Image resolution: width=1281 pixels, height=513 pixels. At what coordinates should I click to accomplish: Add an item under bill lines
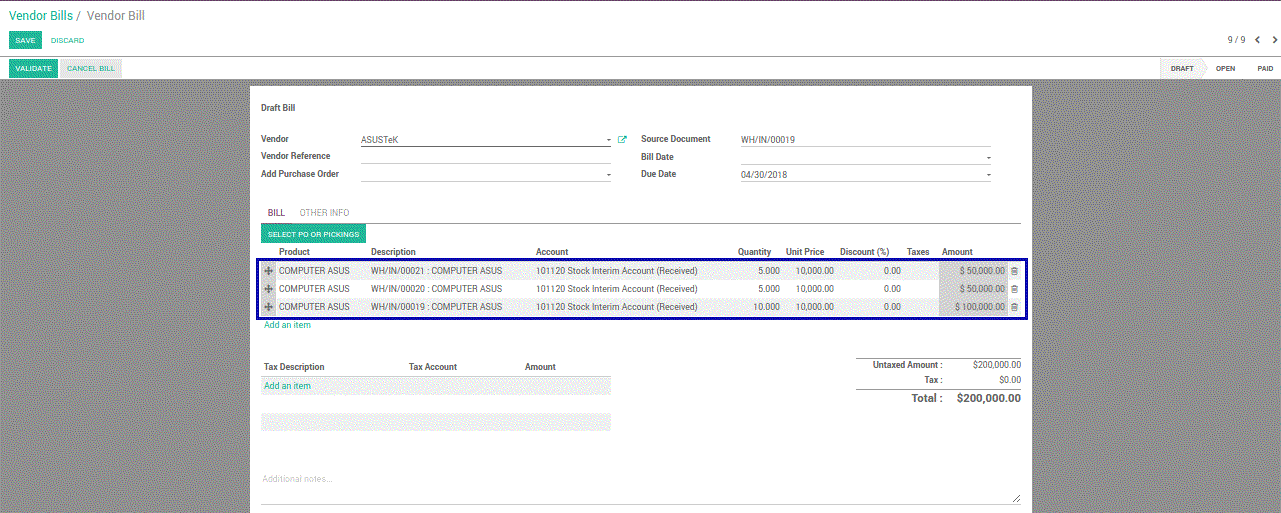pyautogui.click(x=287, y=325)
